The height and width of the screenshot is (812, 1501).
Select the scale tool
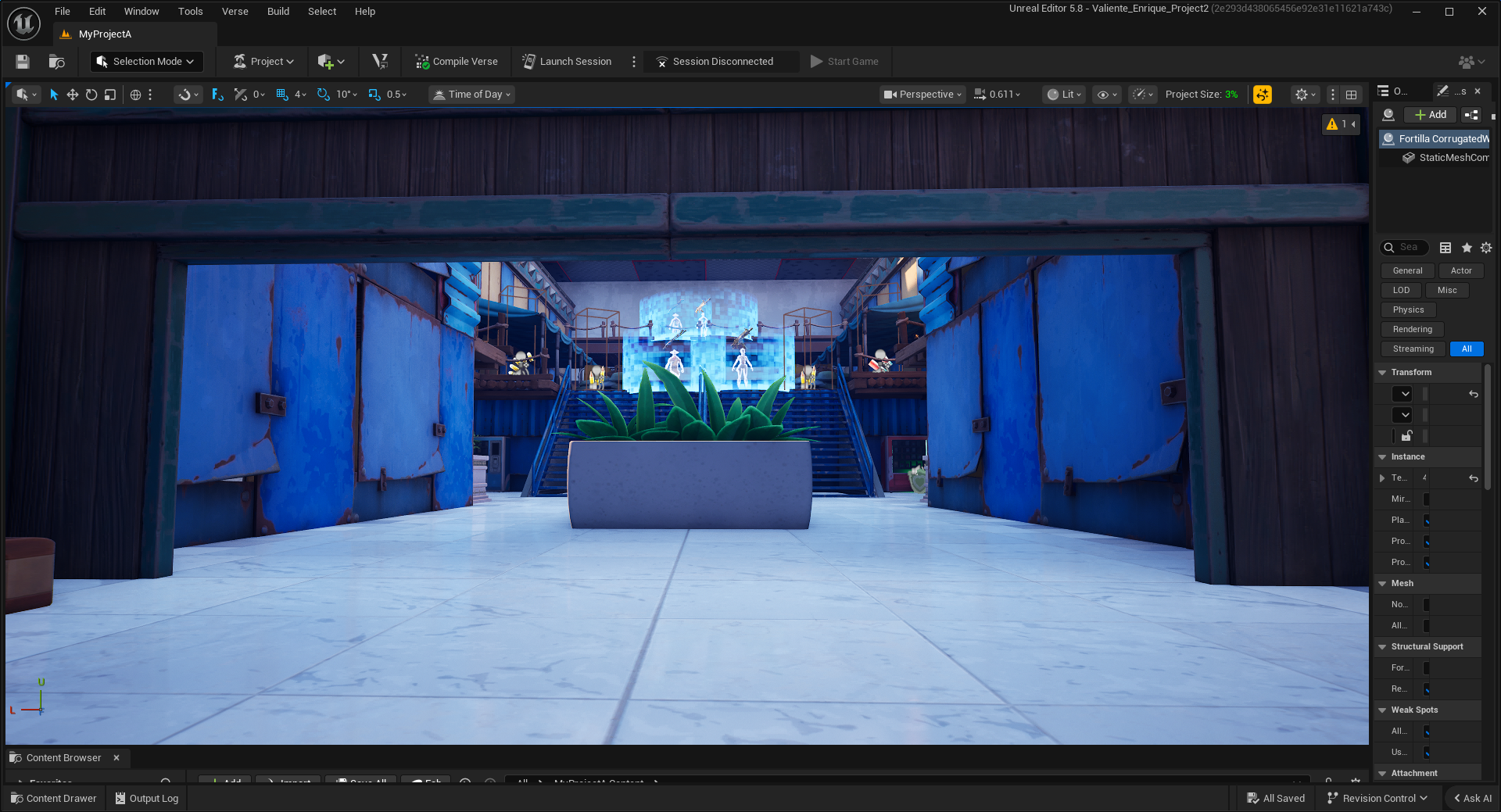pyautogui.click(x=110, y=95)
